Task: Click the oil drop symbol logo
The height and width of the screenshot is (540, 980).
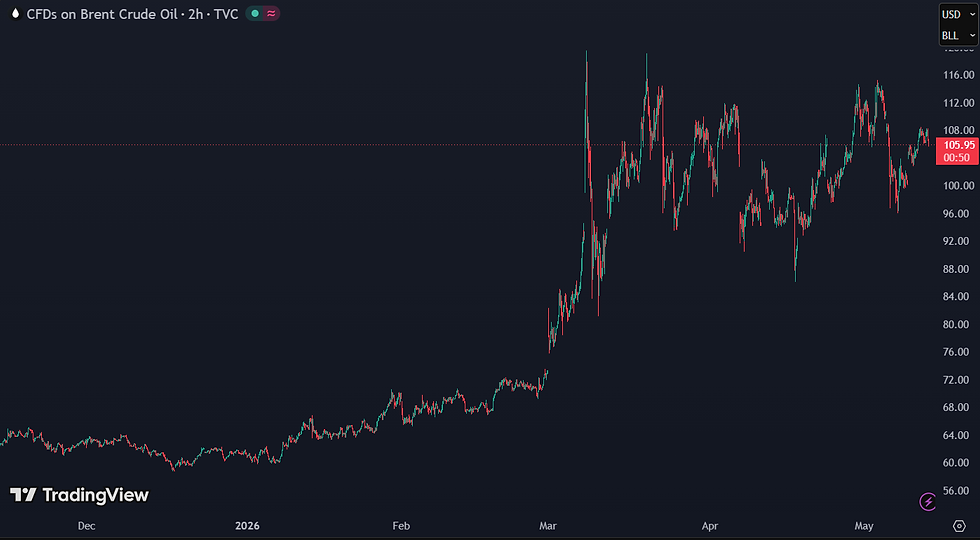Action: (15, 14)
